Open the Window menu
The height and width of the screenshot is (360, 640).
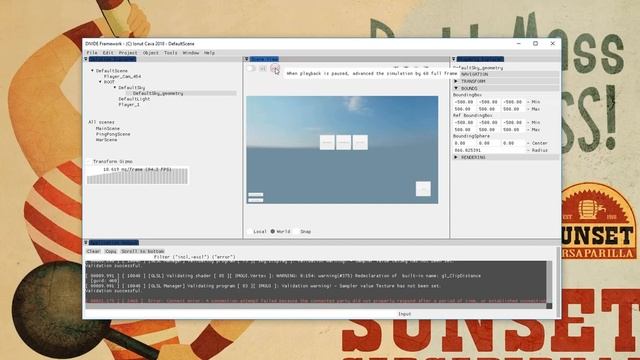click(x=191, y=53)
